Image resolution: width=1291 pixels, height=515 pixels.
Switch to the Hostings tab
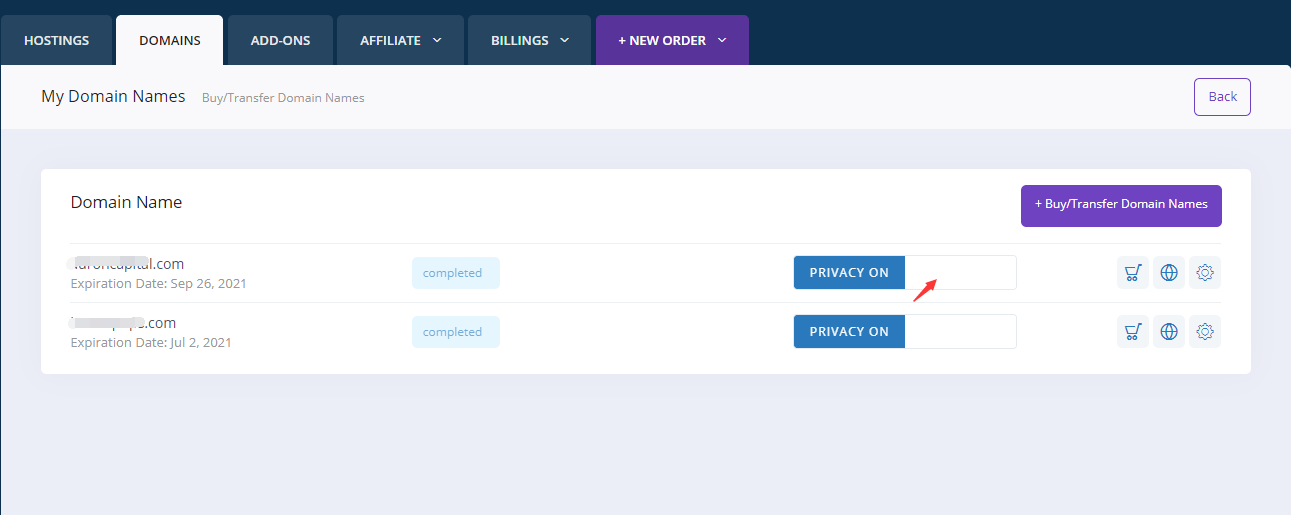(56, 41)
